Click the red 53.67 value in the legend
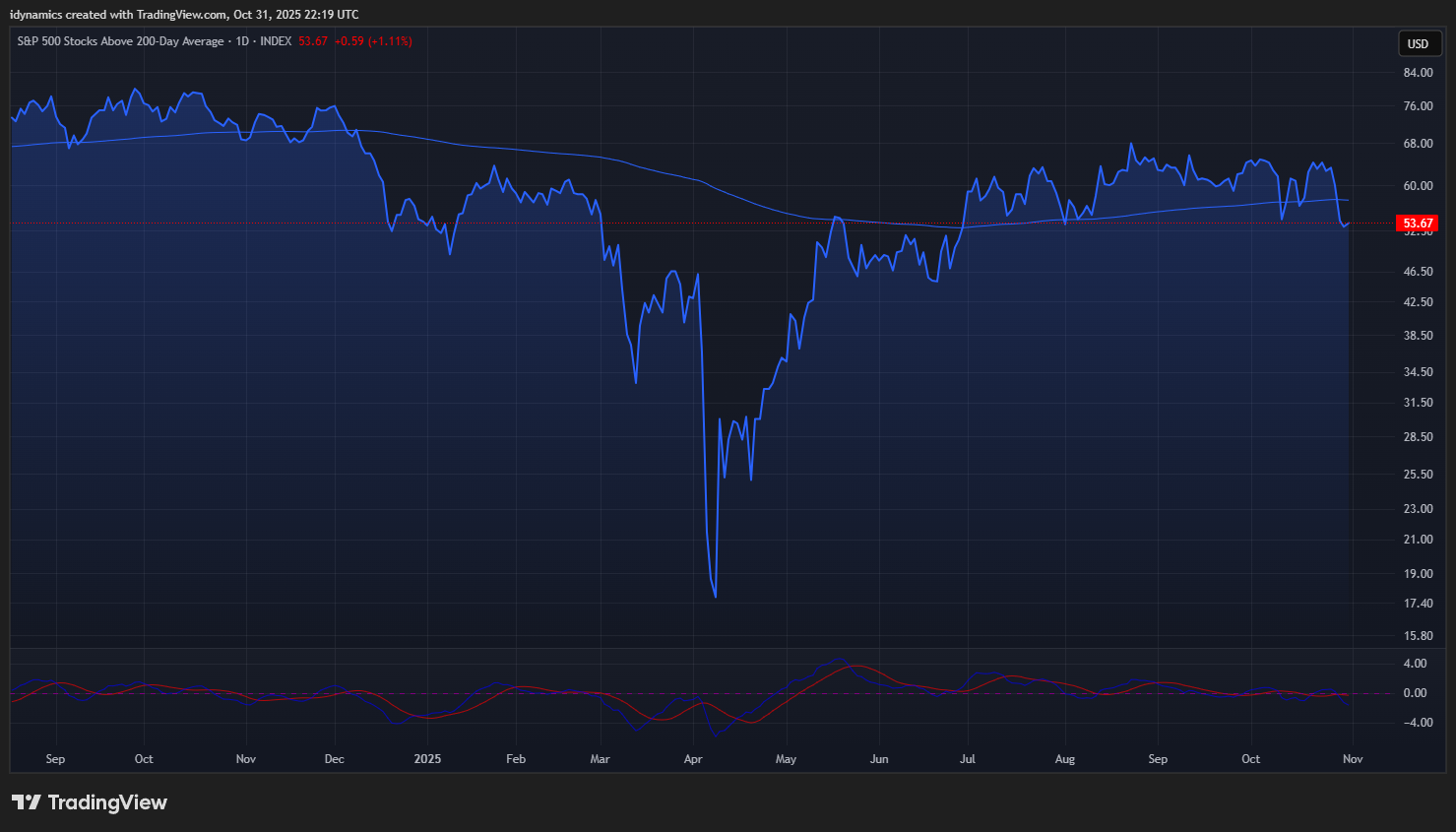This screenshot has width=1456, height=832. click(313, 41)
